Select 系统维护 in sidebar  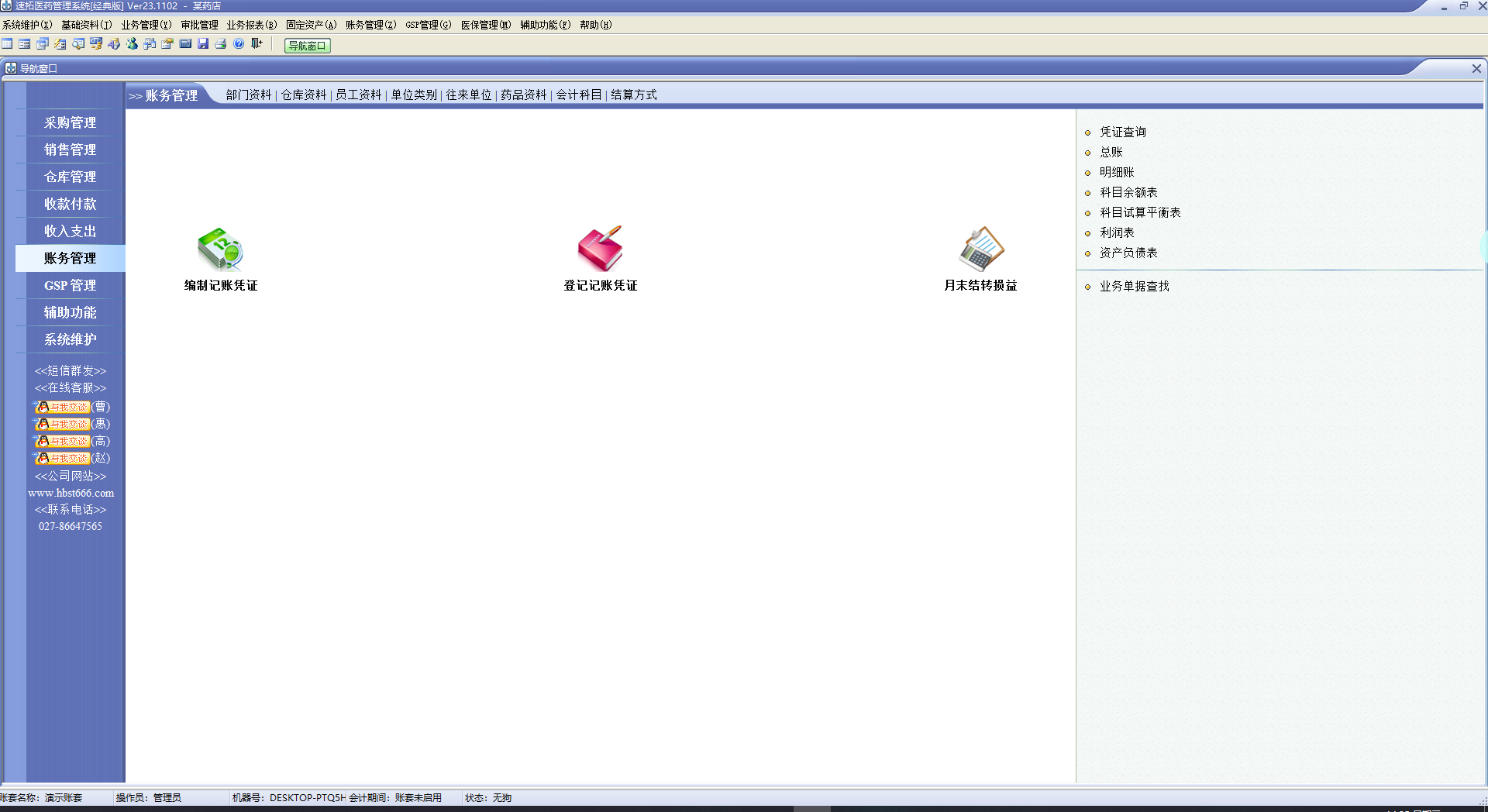click(x=71, y=339)
